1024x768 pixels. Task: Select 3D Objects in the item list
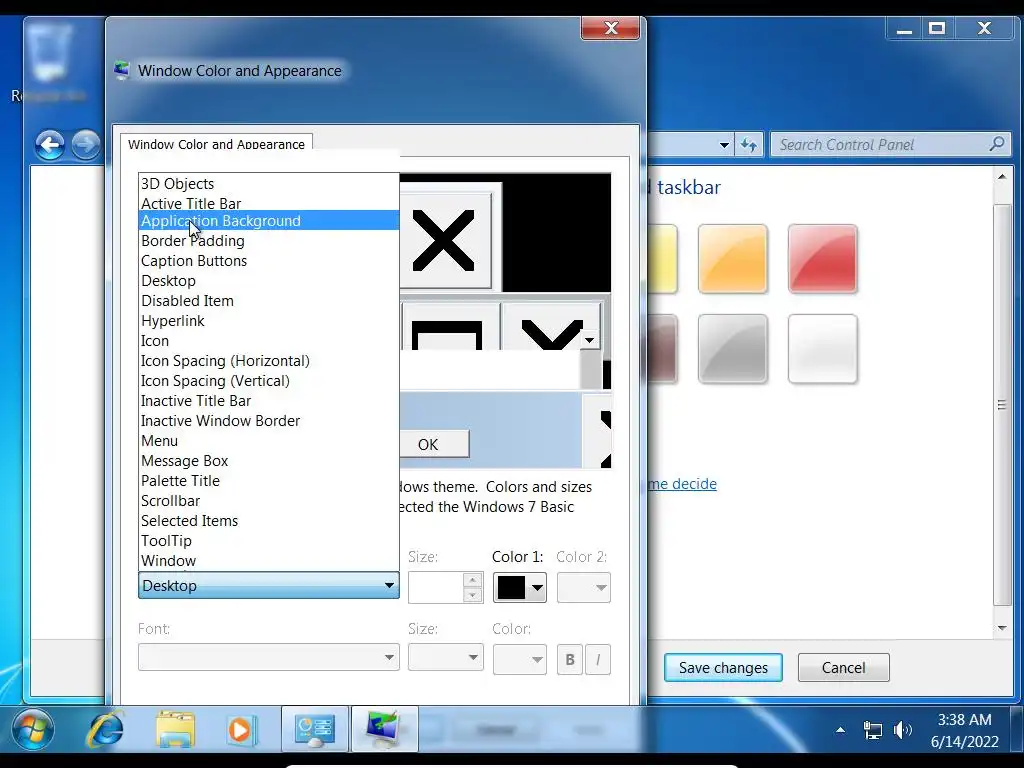click(268, 184)
